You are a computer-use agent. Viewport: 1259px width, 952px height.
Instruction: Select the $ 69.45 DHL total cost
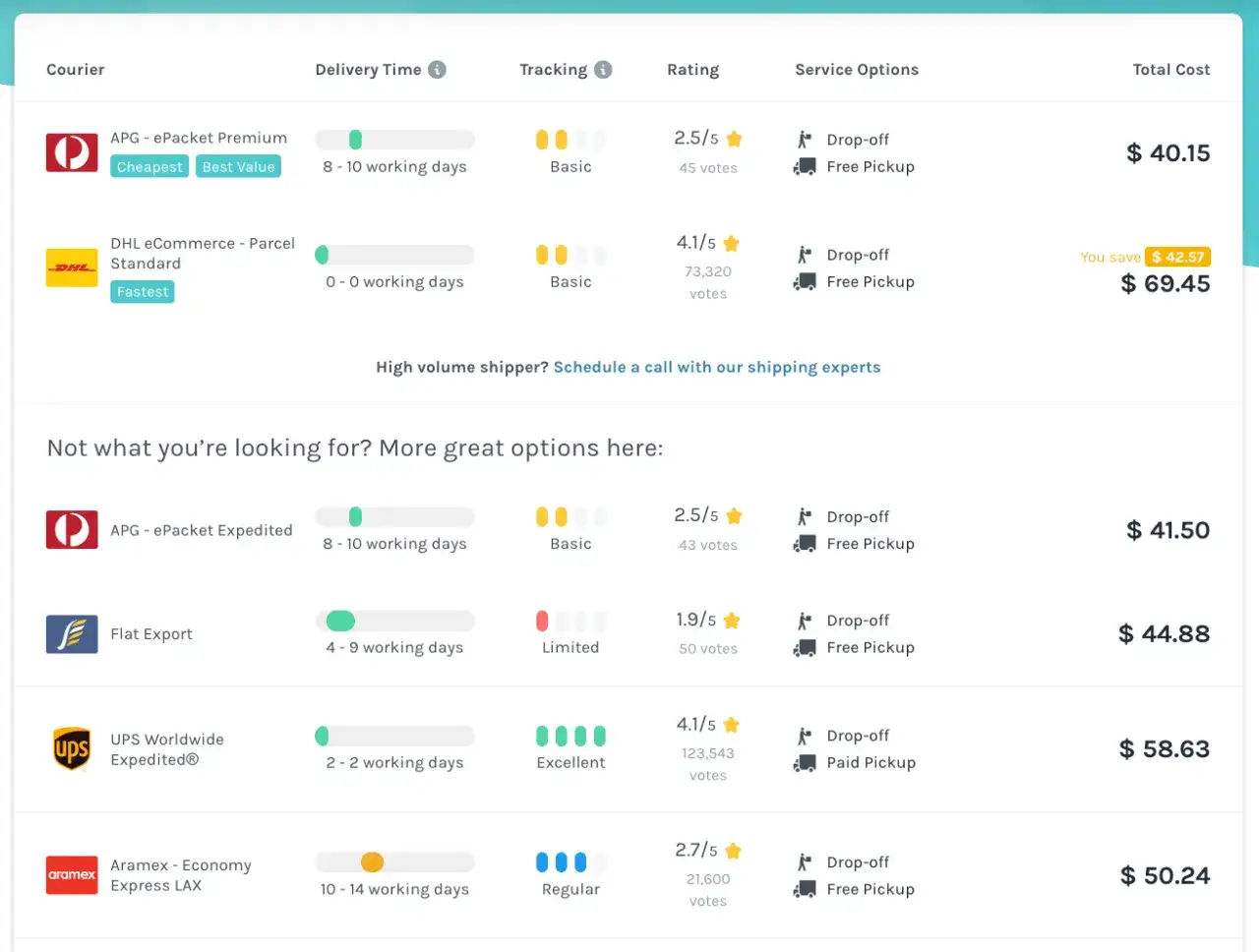[1166, 284]
